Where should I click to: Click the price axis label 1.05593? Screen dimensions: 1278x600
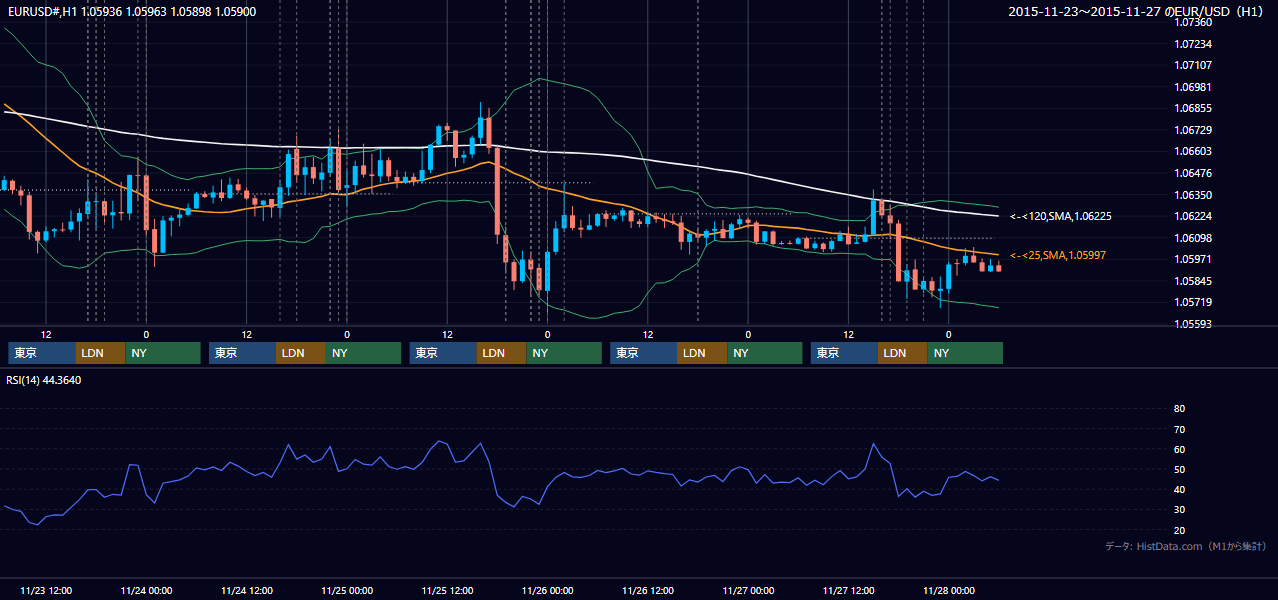click(1193, 324)
